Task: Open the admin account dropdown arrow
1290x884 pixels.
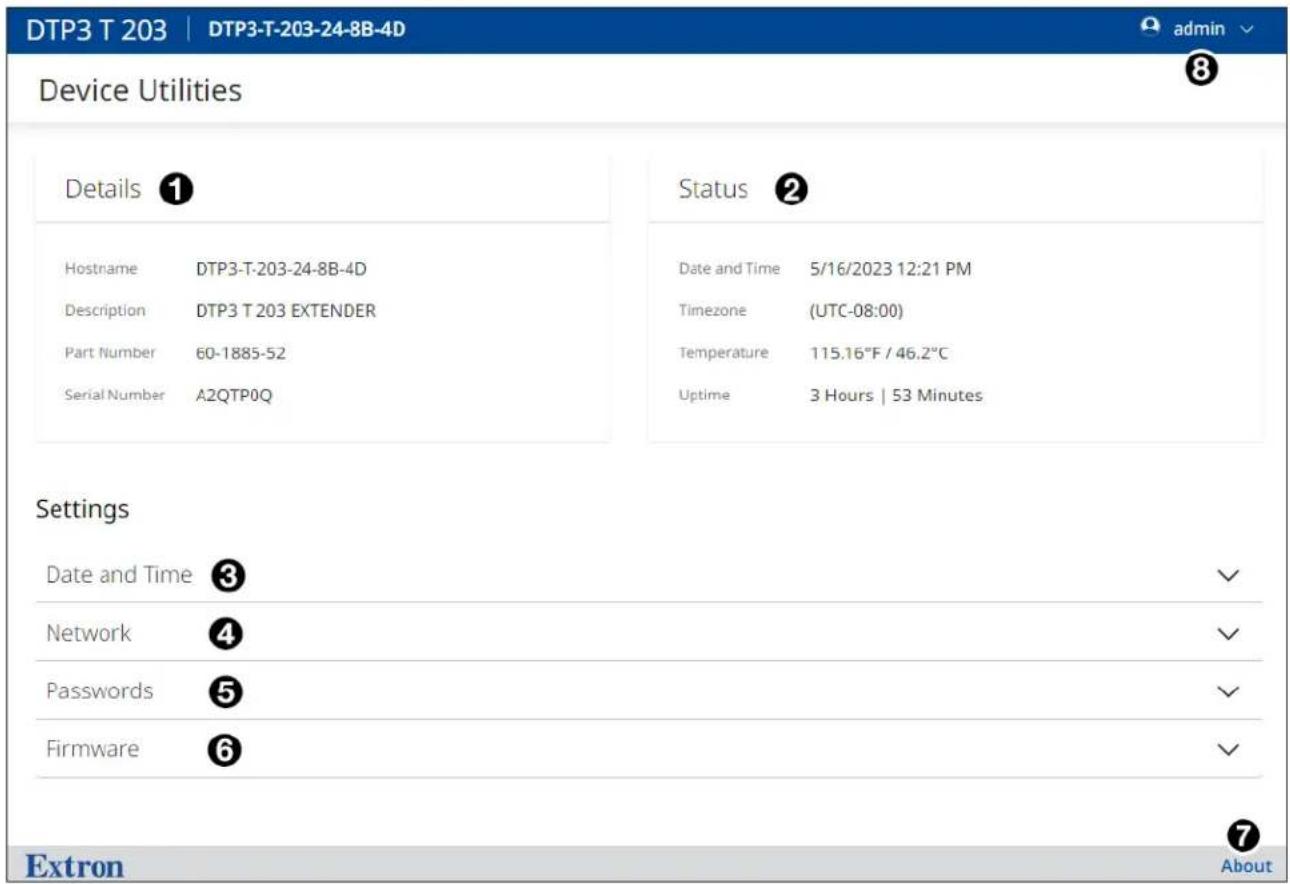Action: tap(1246, 30)
